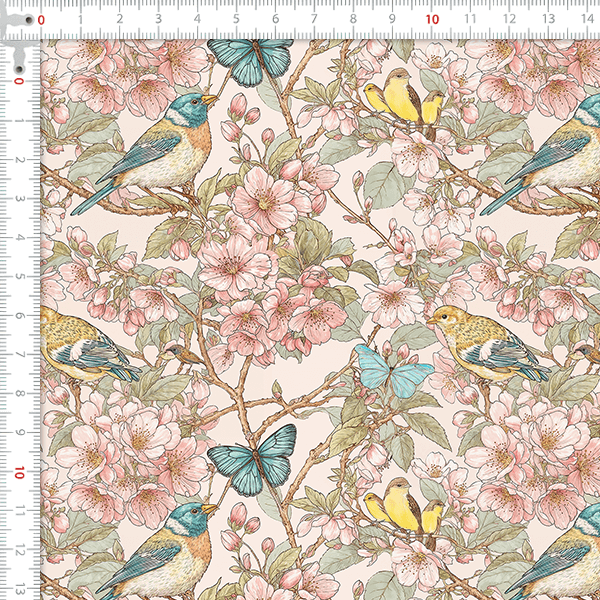
Task: Select the 7 mark on the left ruler
Action: coord(19,355)
